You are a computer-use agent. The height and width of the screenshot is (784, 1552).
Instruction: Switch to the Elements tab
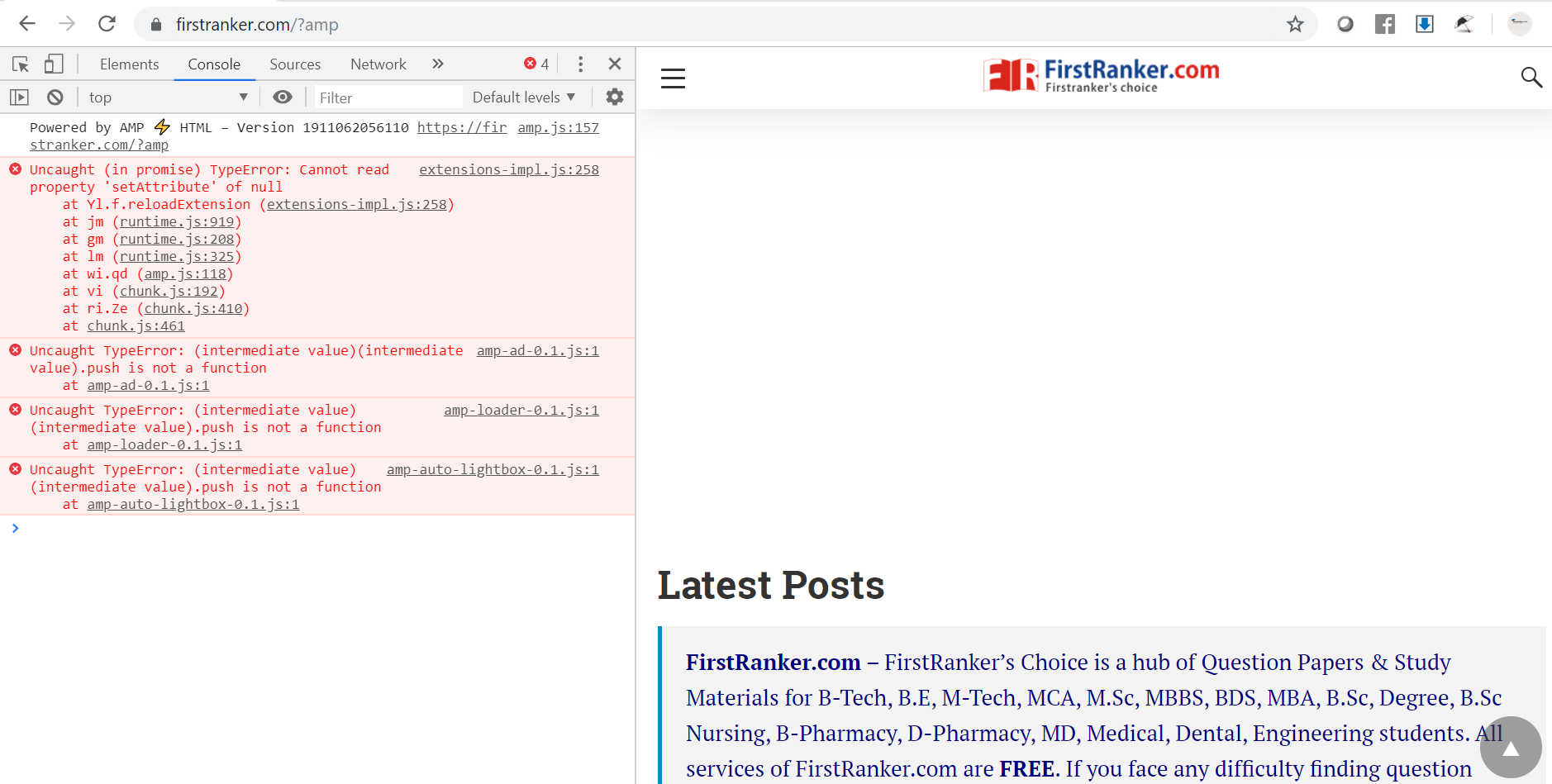pyautogui.click(x=129, y=64)
